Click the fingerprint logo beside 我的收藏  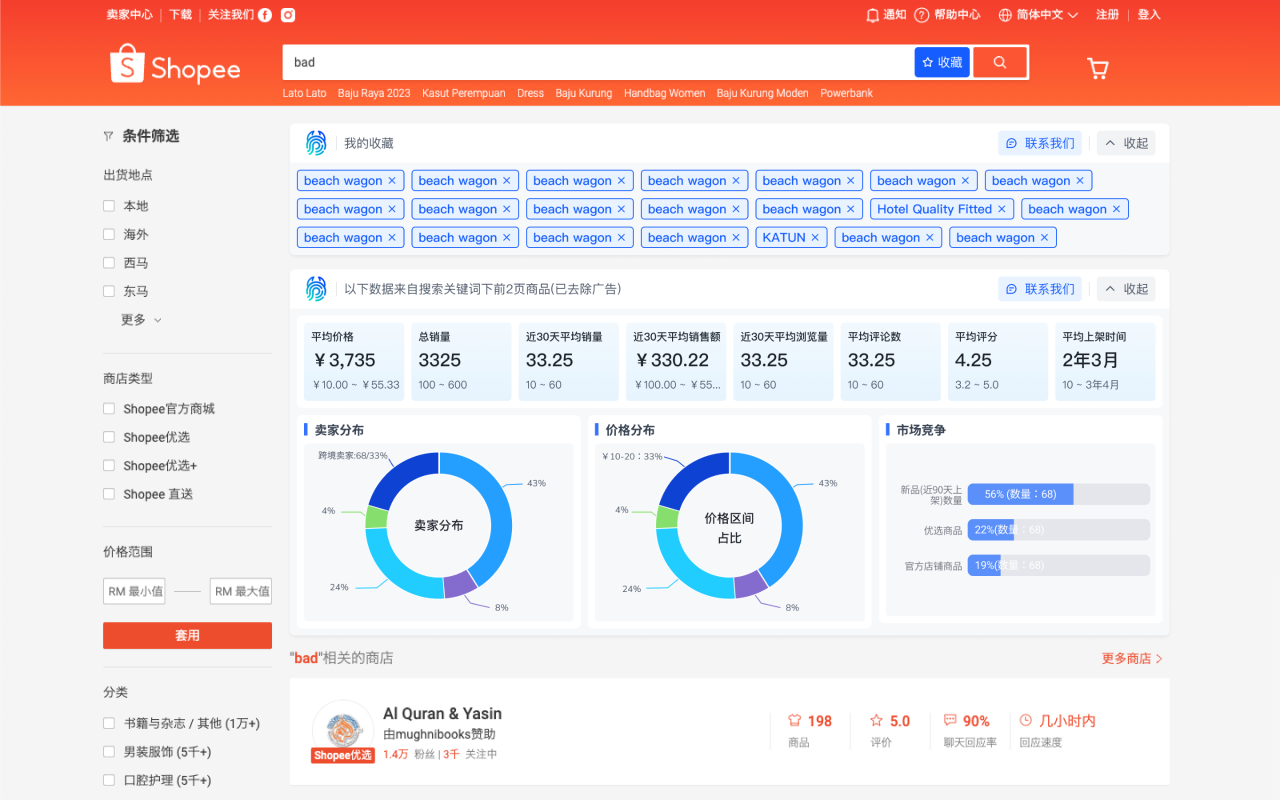point(316,143)
